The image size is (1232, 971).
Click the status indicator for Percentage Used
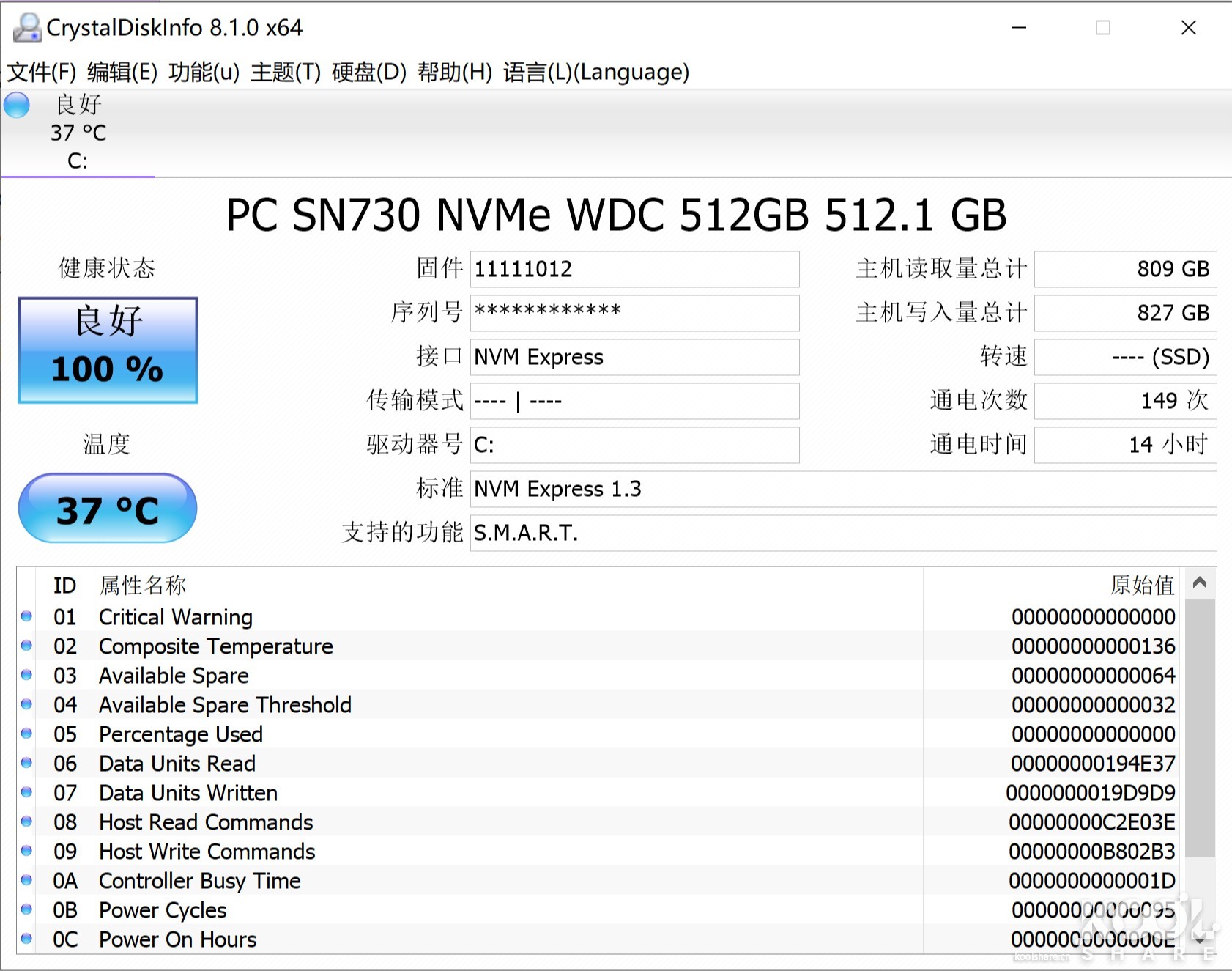[26, 734]
